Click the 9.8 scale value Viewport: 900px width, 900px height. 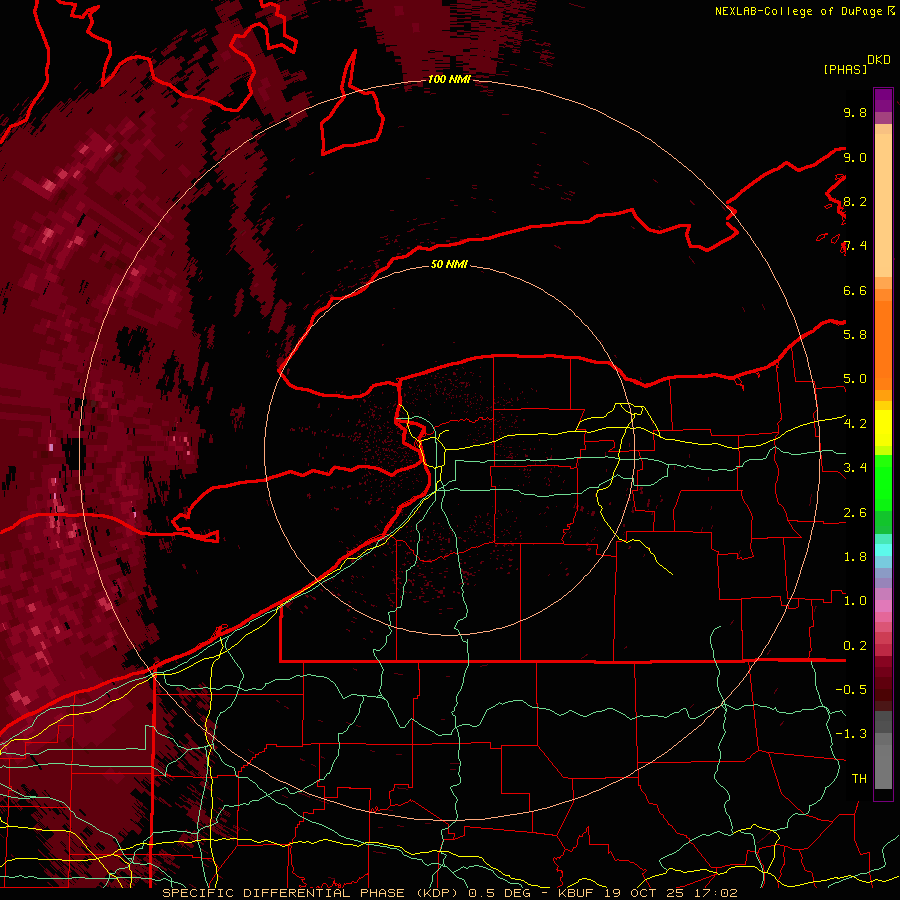click(855, 112)
